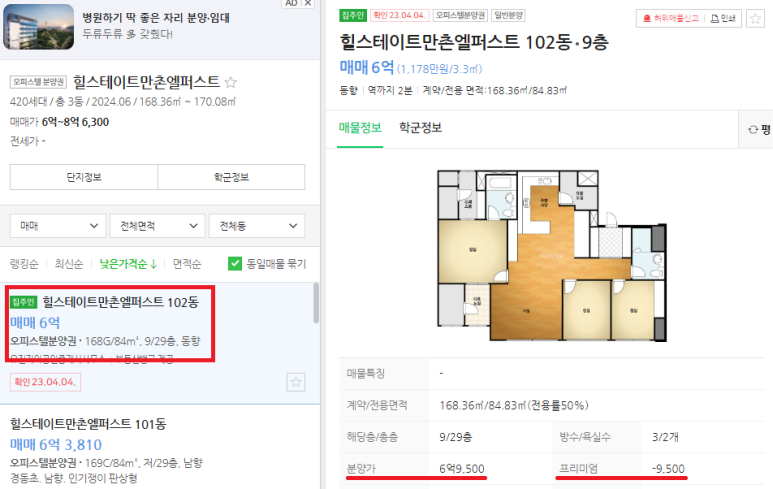This screenshot has width=773, height=489.
Task: Switch to the 학군정보 tab
Action: [x=421, y=128]
